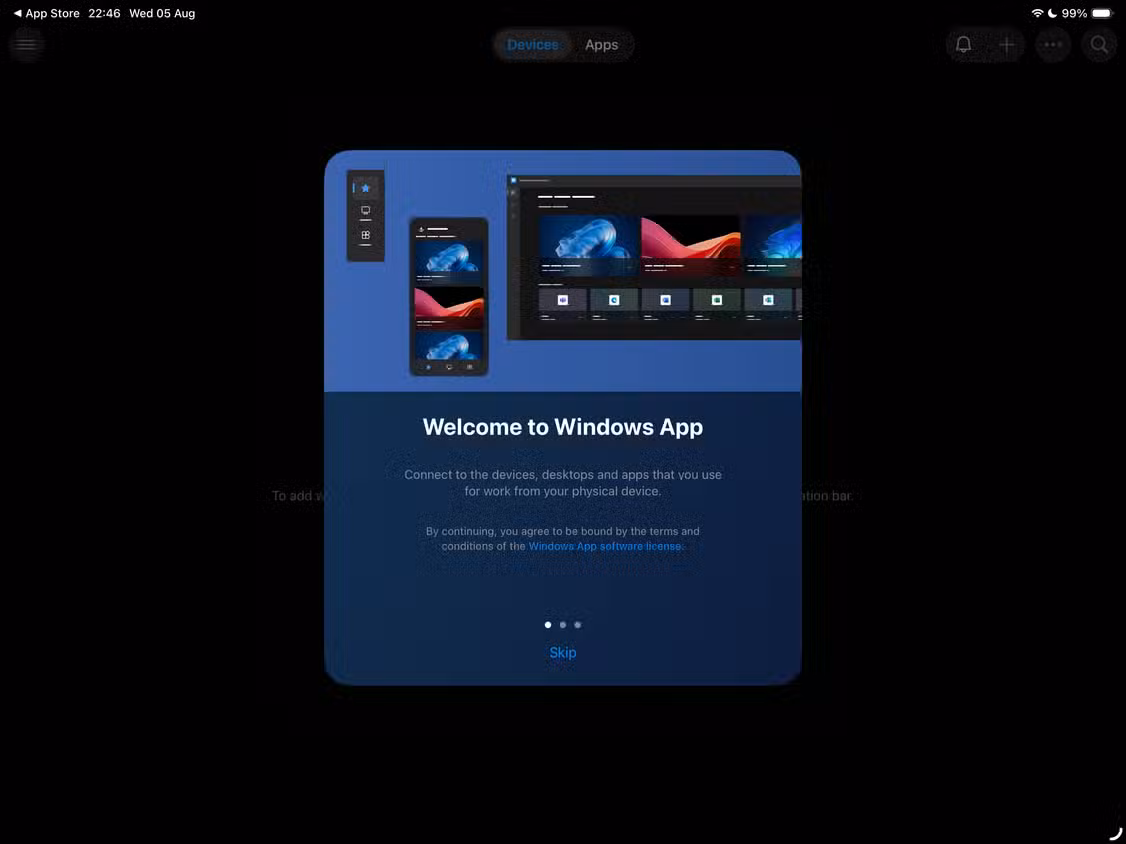Click the star favorites icon in illustration
The width and height of the screenshot is (1126, 844).
(x=366, y=188)
